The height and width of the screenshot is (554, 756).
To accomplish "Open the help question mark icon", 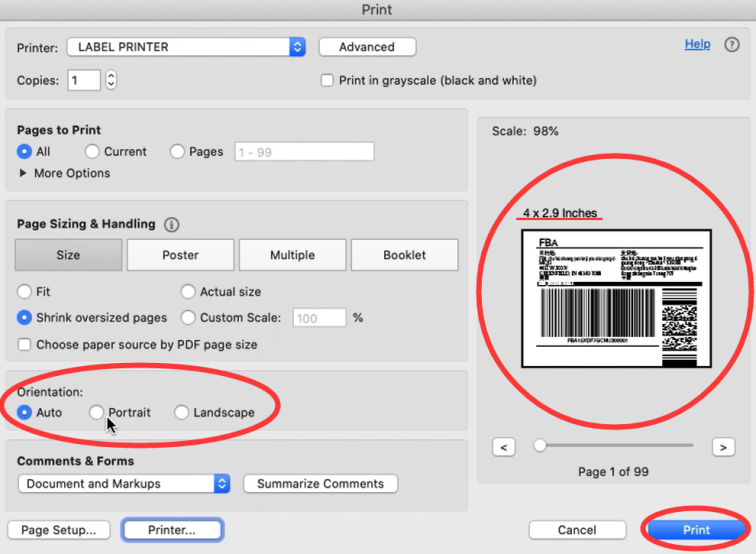I will pyautogui.click(x=731, y=45).
